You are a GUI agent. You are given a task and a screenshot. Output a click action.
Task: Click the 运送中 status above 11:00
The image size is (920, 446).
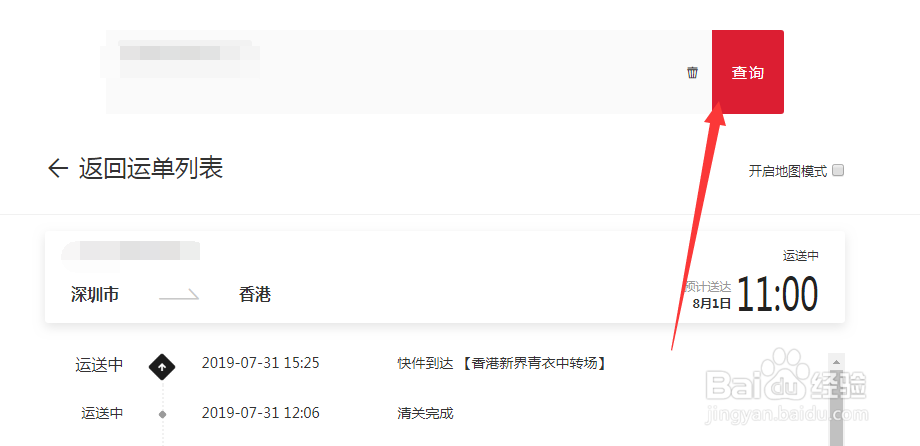pos(800,255)
